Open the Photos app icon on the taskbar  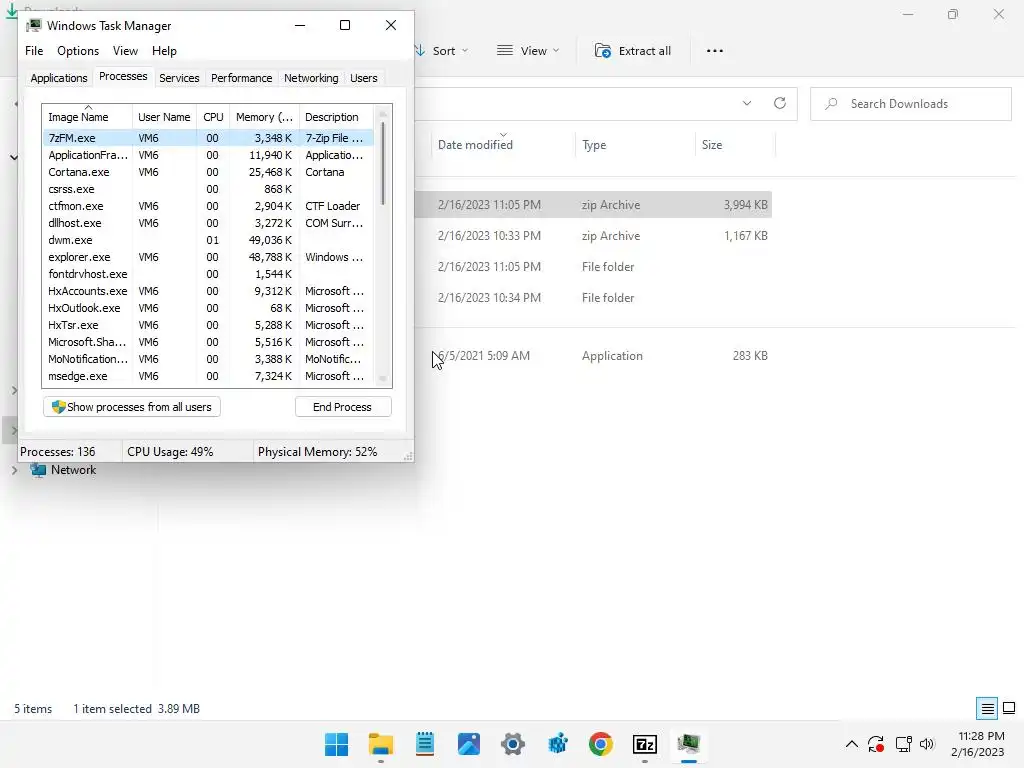(469, 744)
